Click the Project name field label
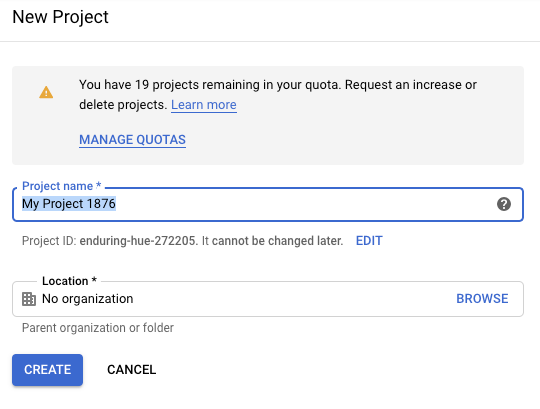540x409 pixels. point(61,186)
